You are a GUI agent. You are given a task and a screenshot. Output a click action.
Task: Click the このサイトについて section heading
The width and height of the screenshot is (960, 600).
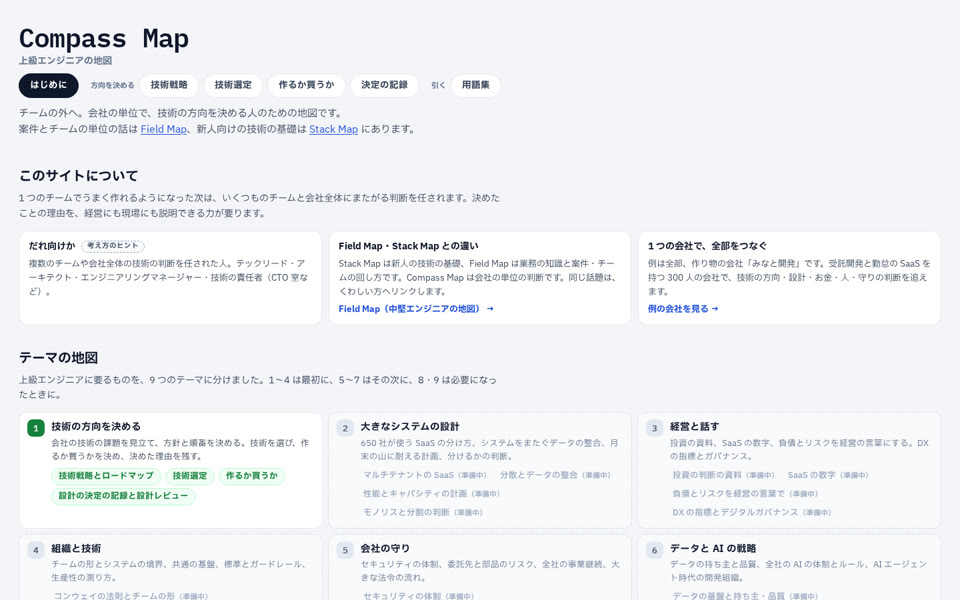[x=78, y=176]
